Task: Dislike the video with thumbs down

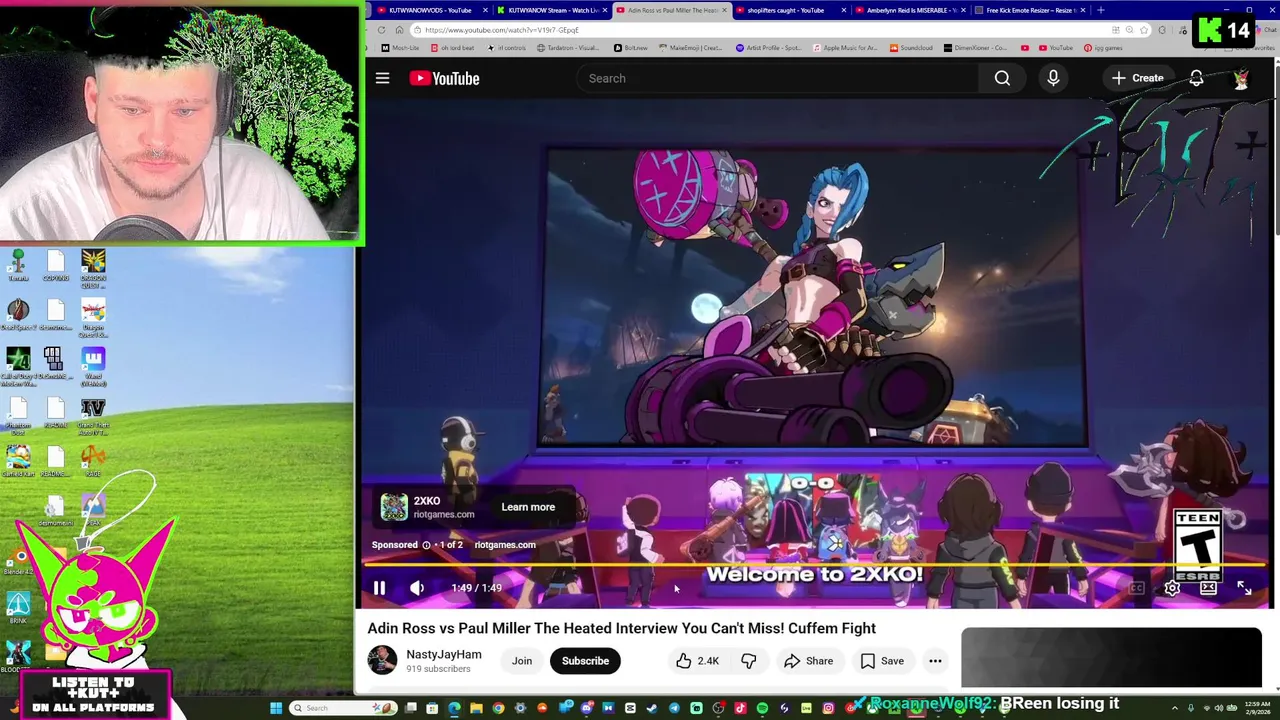Action: point(748,661)
